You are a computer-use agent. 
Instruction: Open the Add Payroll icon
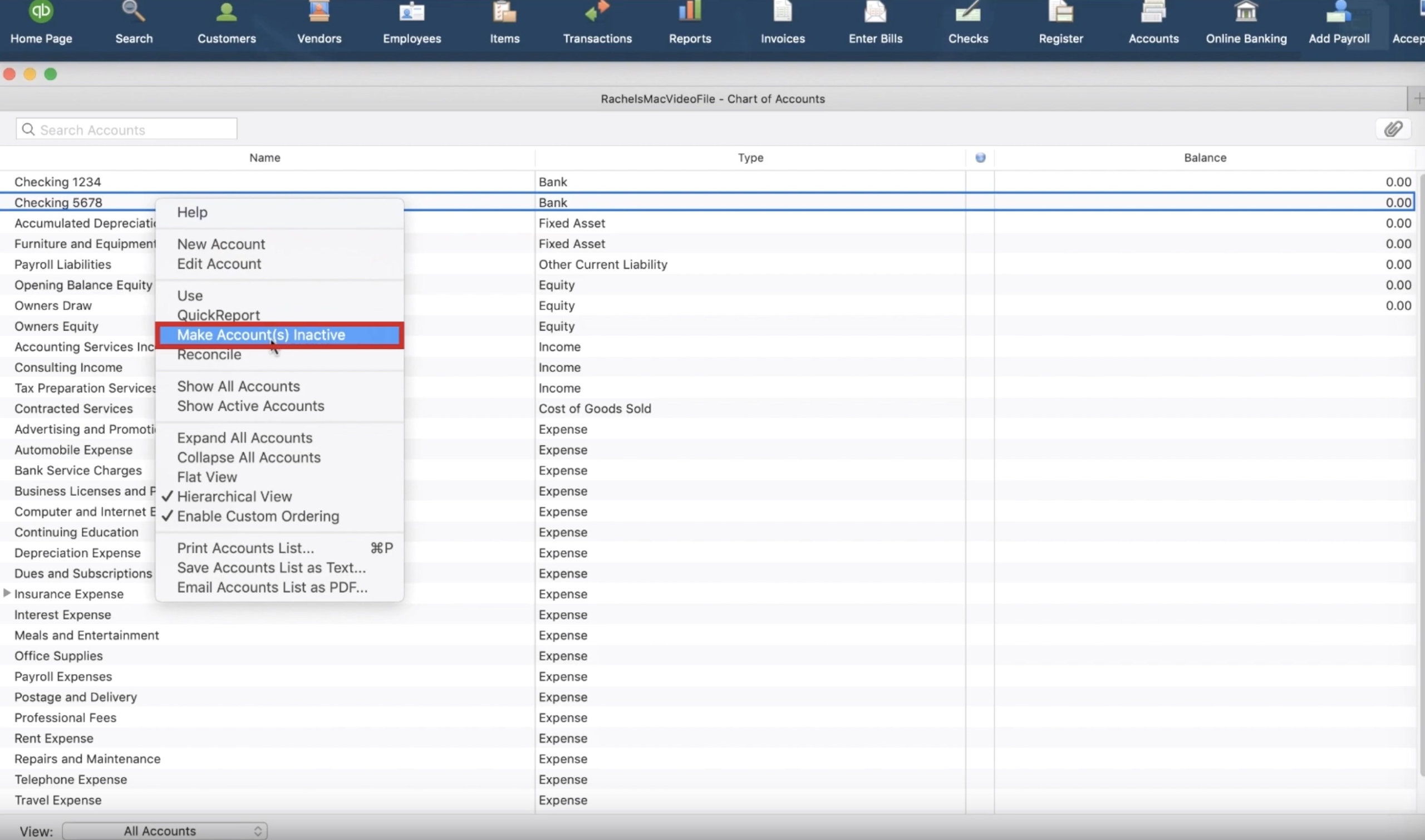tap(1339, 23)
